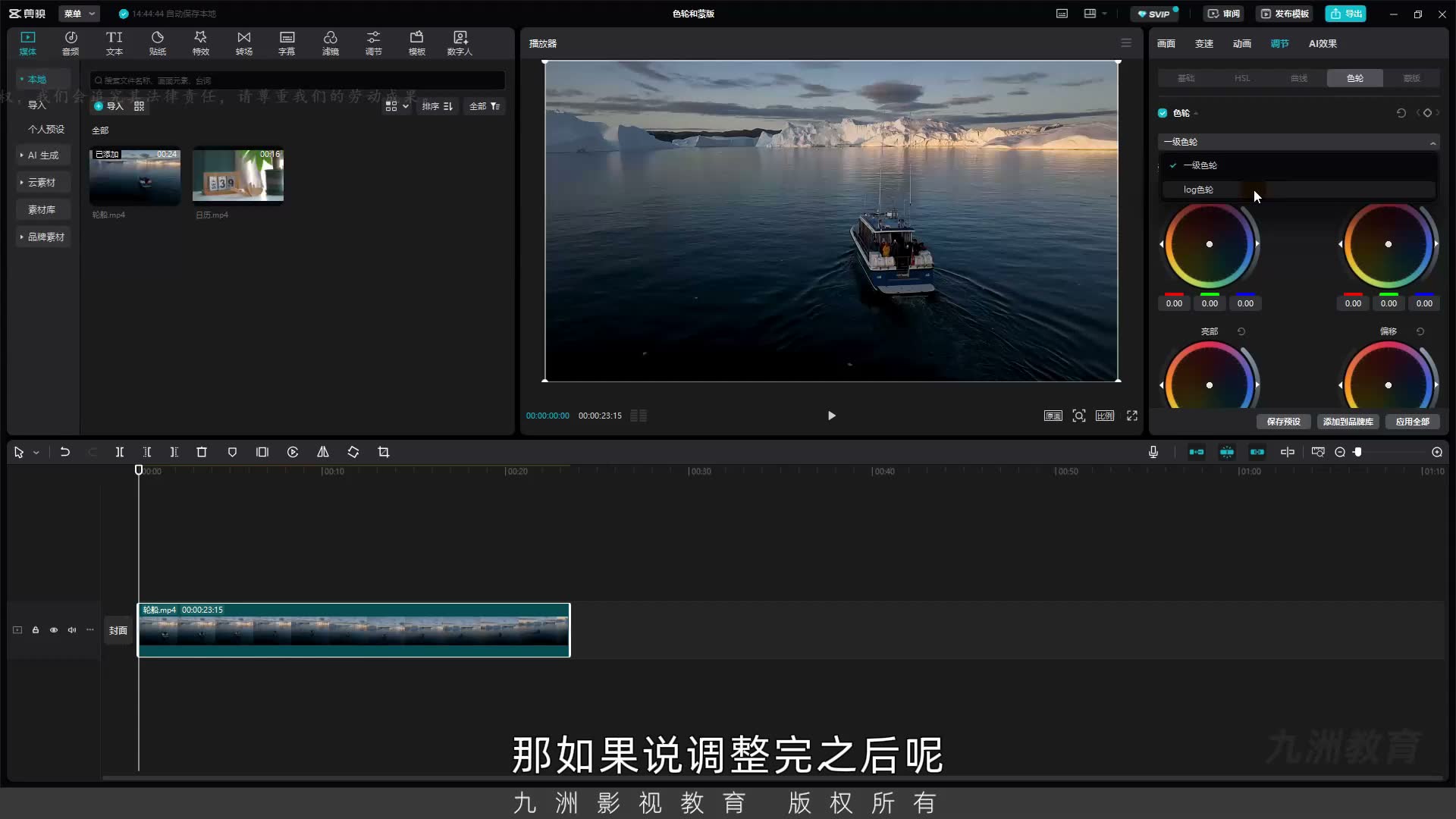Delete the selected clip with trash icon
The image size is (1456, 819).
(x=202, y=452)
